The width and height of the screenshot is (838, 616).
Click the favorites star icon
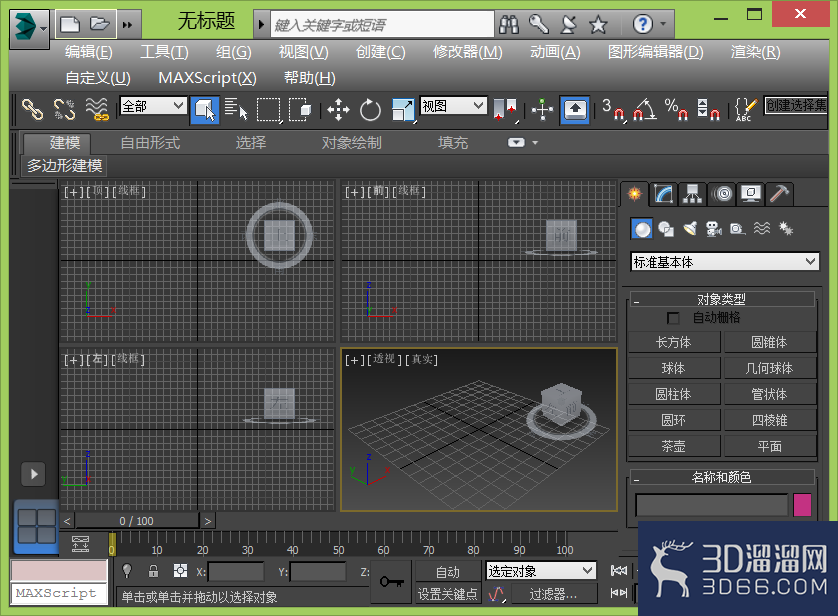598,24
